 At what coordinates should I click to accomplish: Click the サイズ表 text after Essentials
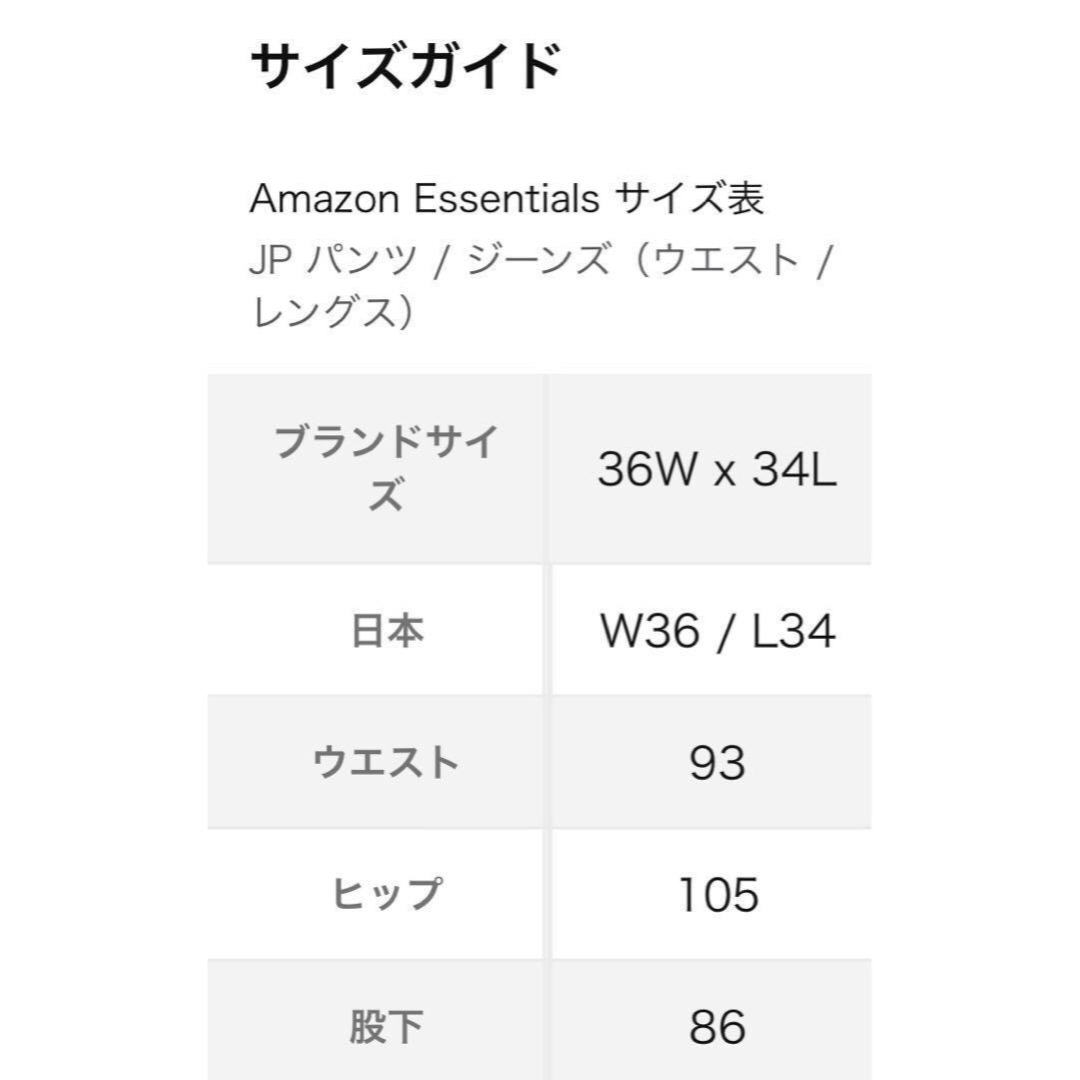coord(689,198)
